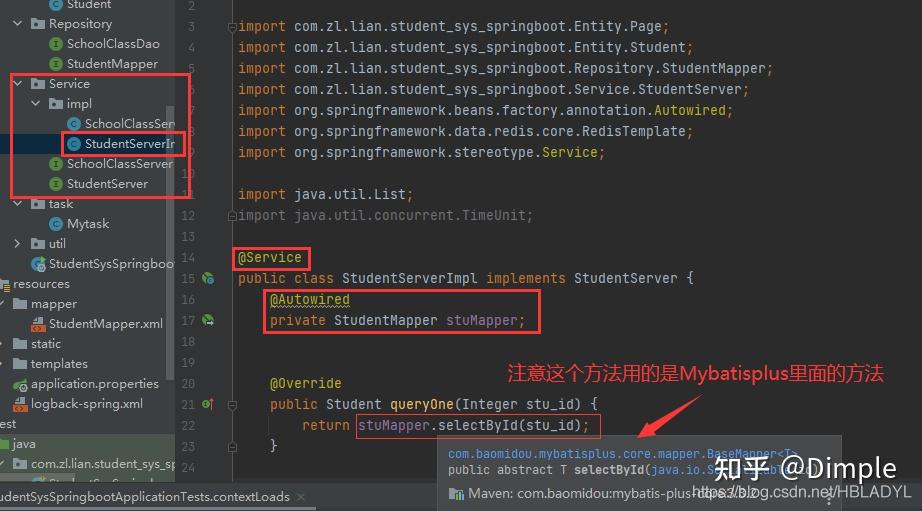Select StudentMapper interface icon in tree
Viewport: 922px width, 511px height.
pos(56,64)
